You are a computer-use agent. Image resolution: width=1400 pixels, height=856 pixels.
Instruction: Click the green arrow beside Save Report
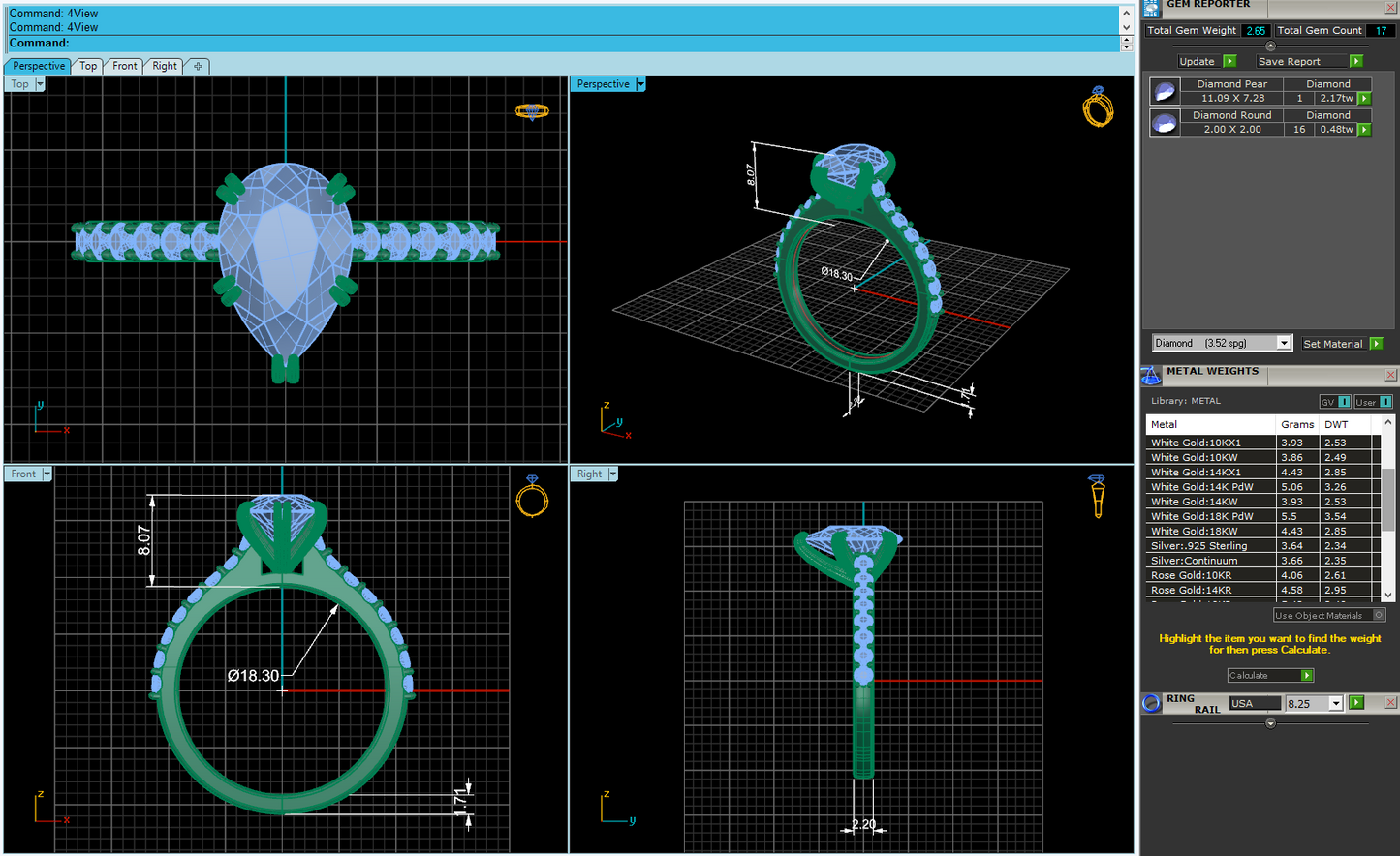click(1355, 61)
